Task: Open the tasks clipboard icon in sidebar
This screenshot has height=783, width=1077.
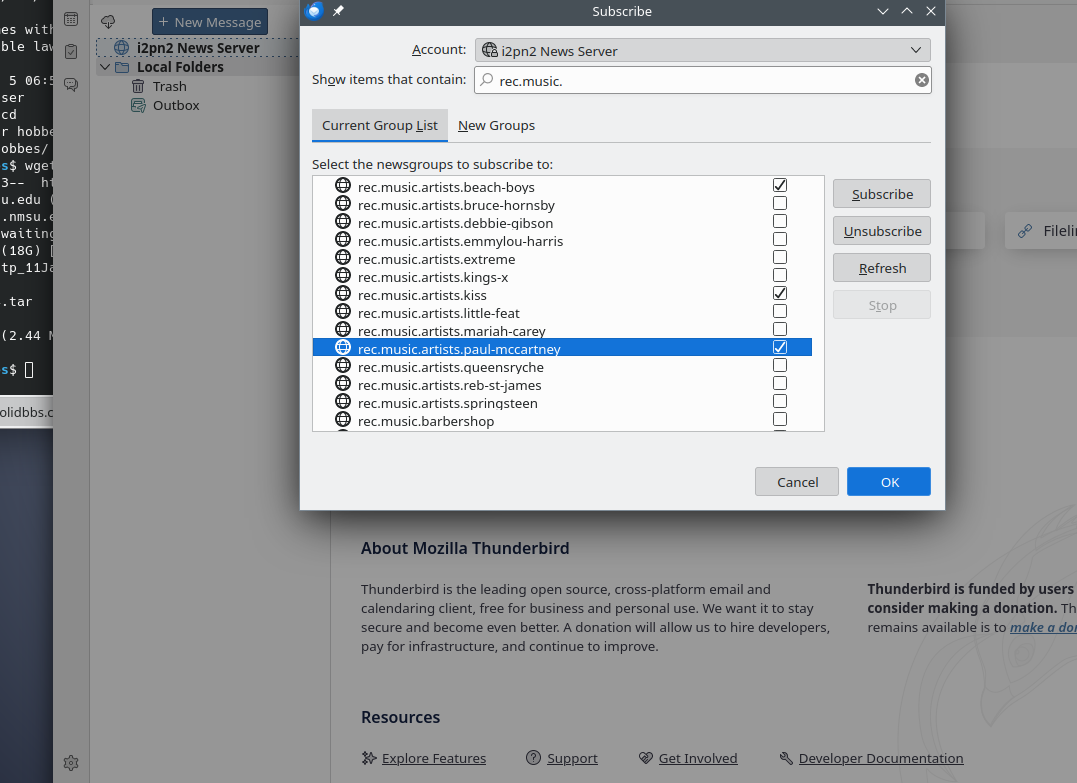Action: [71, 52]
